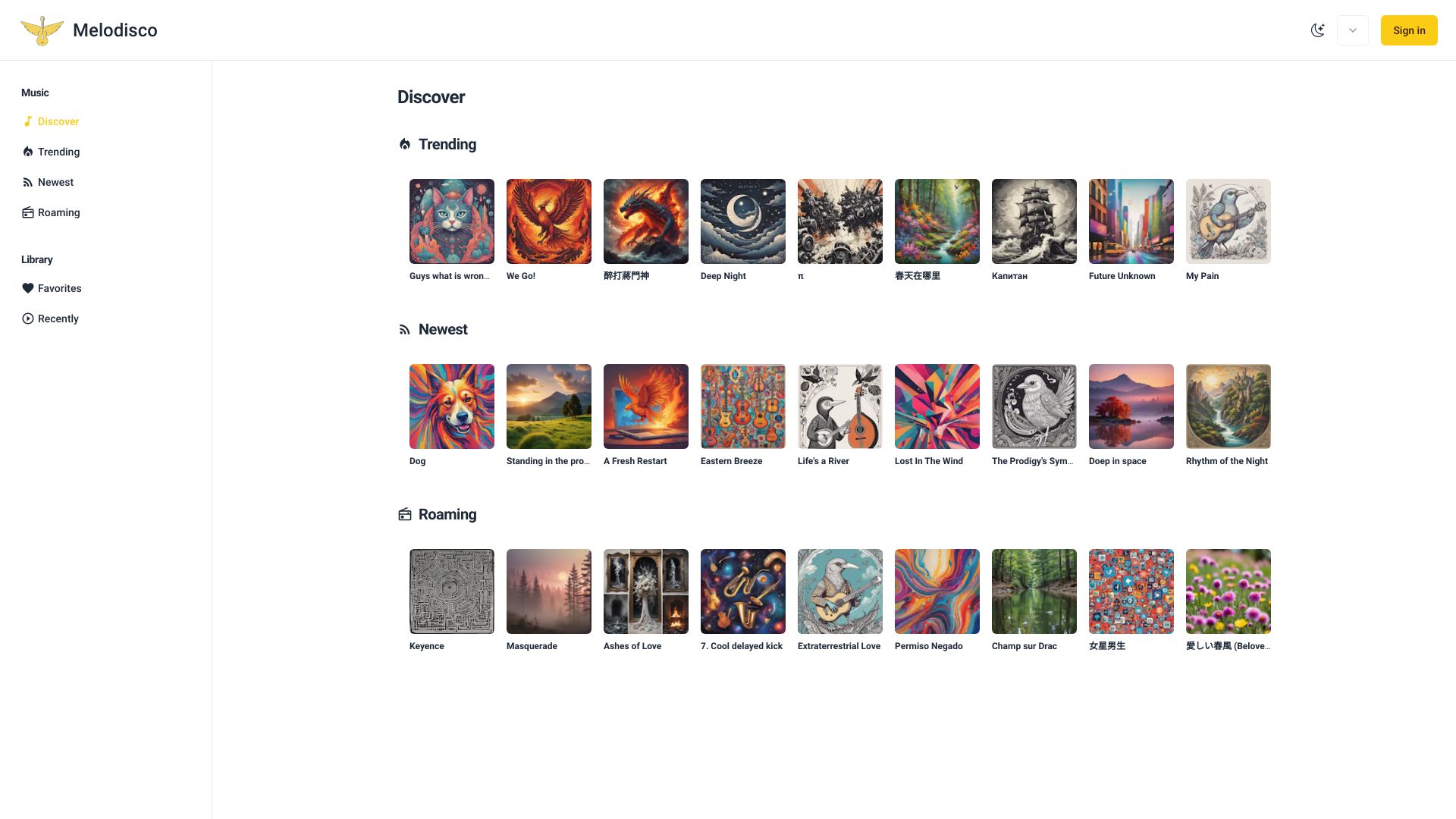Click the Rhythm of the Night thumbnail
The width and height of the screenshot is (1456, 819).
pos(1228,406)
